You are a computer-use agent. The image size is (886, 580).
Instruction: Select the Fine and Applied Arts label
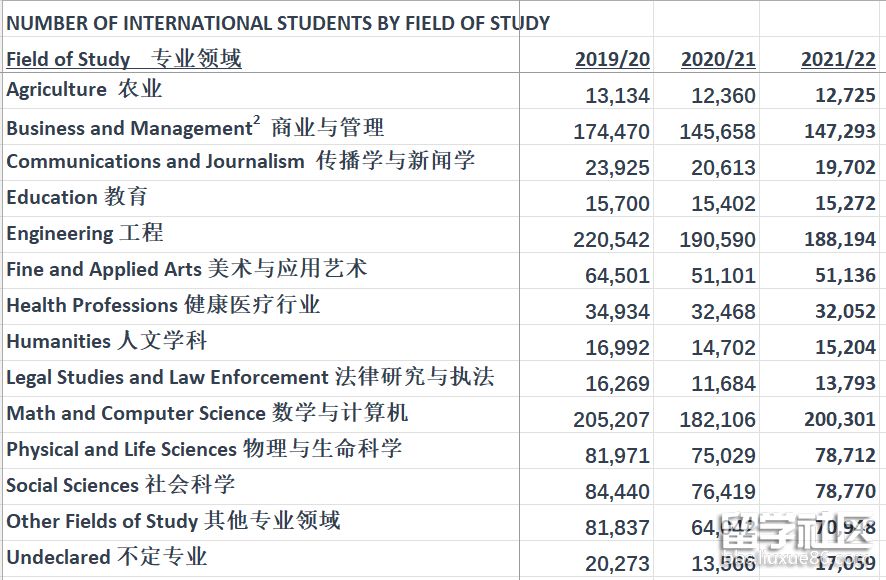pos(187,270)
